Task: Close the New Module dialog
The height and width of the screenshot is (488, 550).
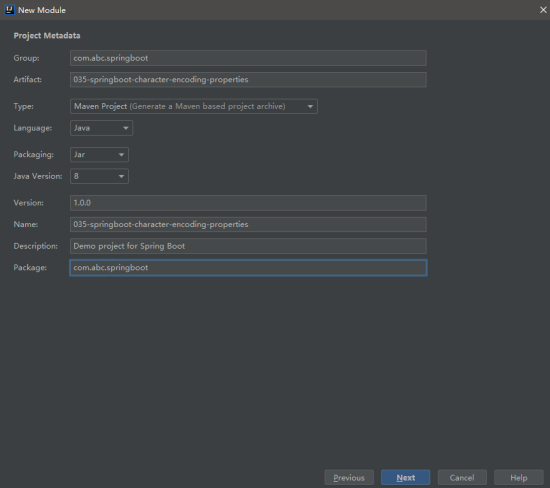Action: [x=543, y=10]
